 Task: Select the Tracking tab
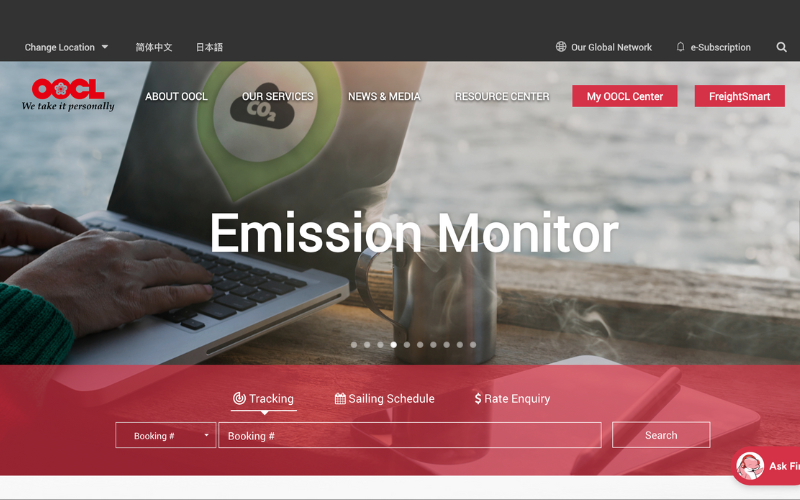pyautogui.click(x=263, y=398)
